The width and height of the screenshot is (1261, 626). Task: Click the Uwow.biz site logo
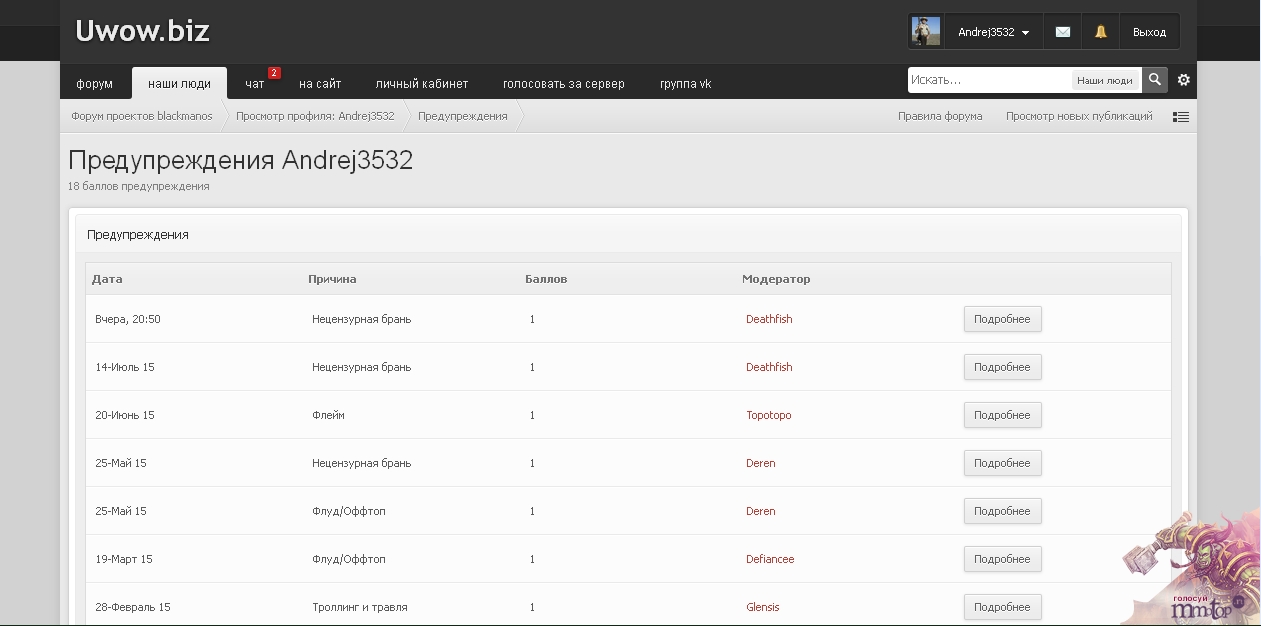142,31
